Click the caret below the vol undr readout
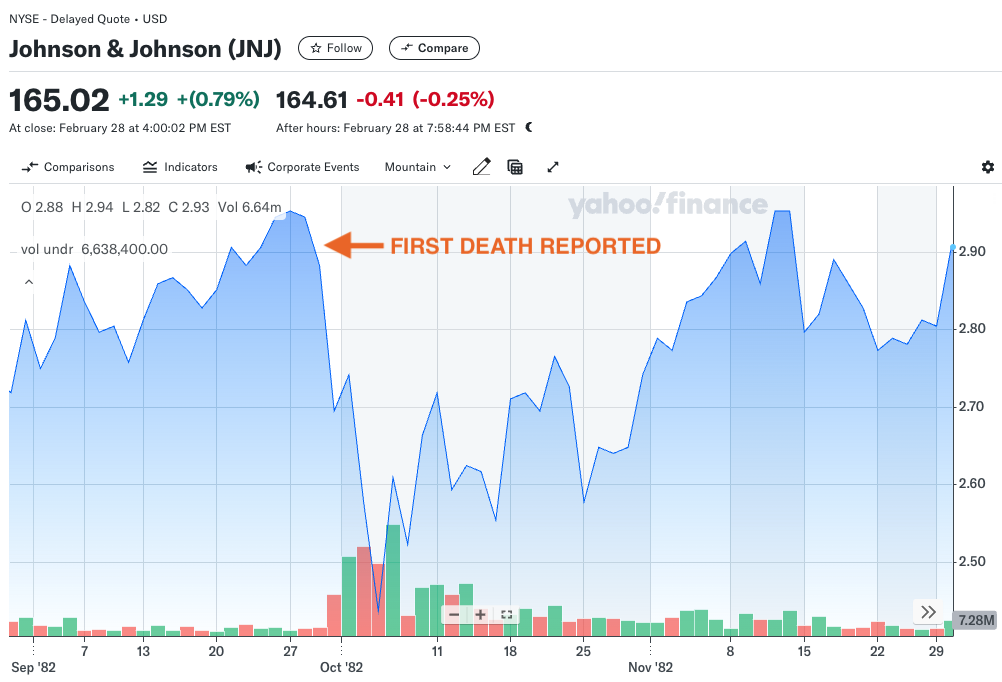1002x682 pixels. (29, 282)
